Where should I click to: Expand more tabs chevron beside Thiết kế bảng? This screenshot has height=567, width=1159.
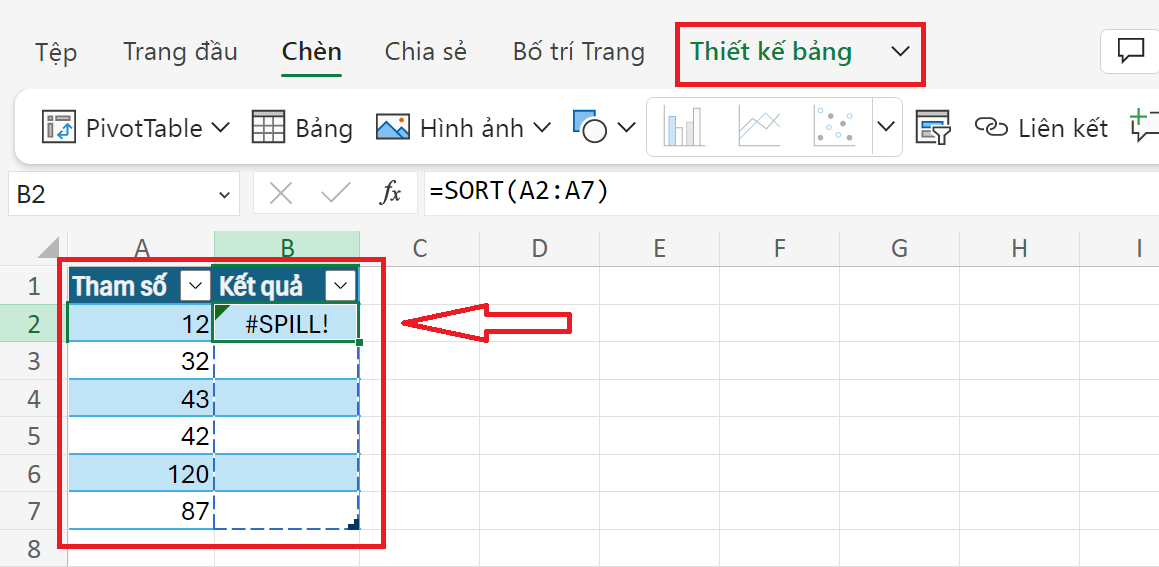pyautogui.click(x=900, y=52)
